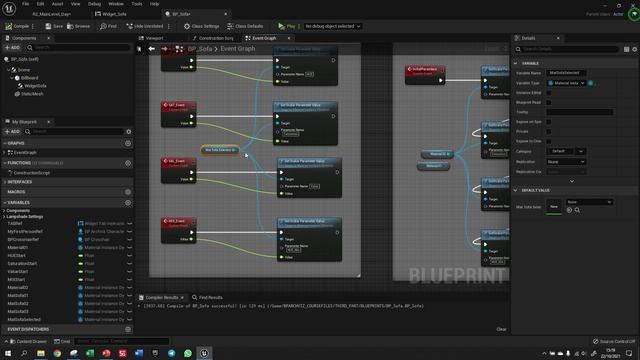Clear the compiler results log
640x360 pixels.
[501, 329]
